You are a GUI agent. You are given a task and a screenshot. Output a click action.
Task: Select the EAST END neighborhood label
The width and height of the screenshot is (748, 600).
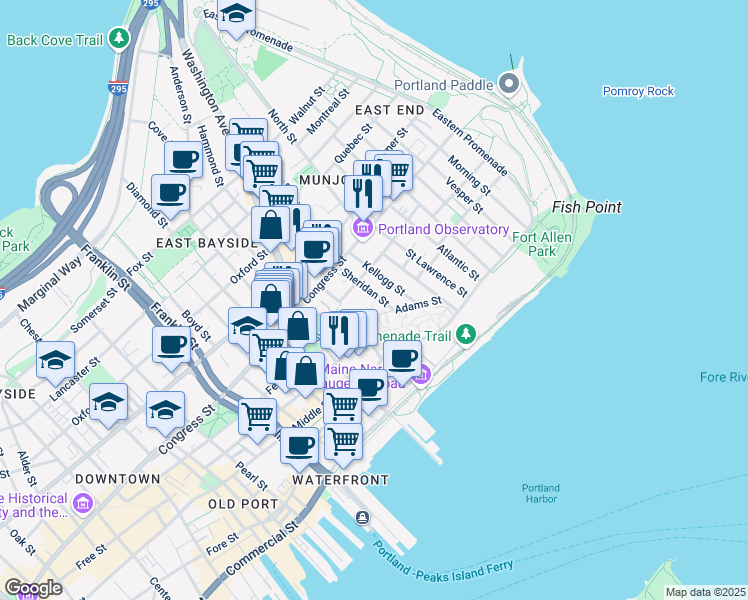390,110
